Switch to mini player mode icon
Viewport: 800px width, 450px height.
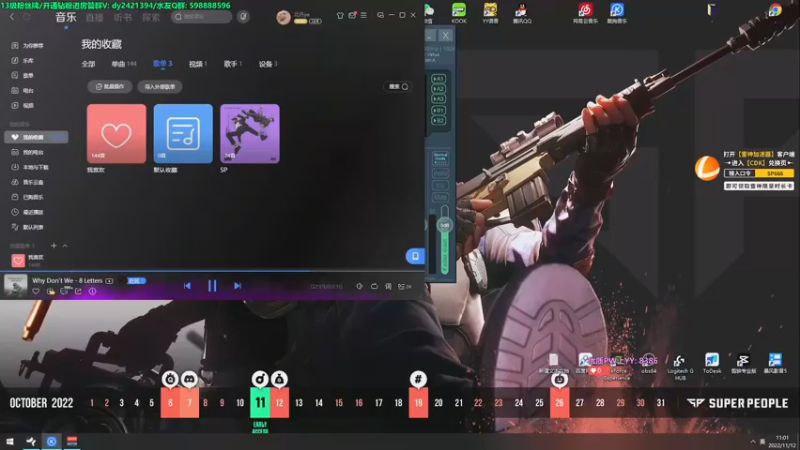point(380,15)
